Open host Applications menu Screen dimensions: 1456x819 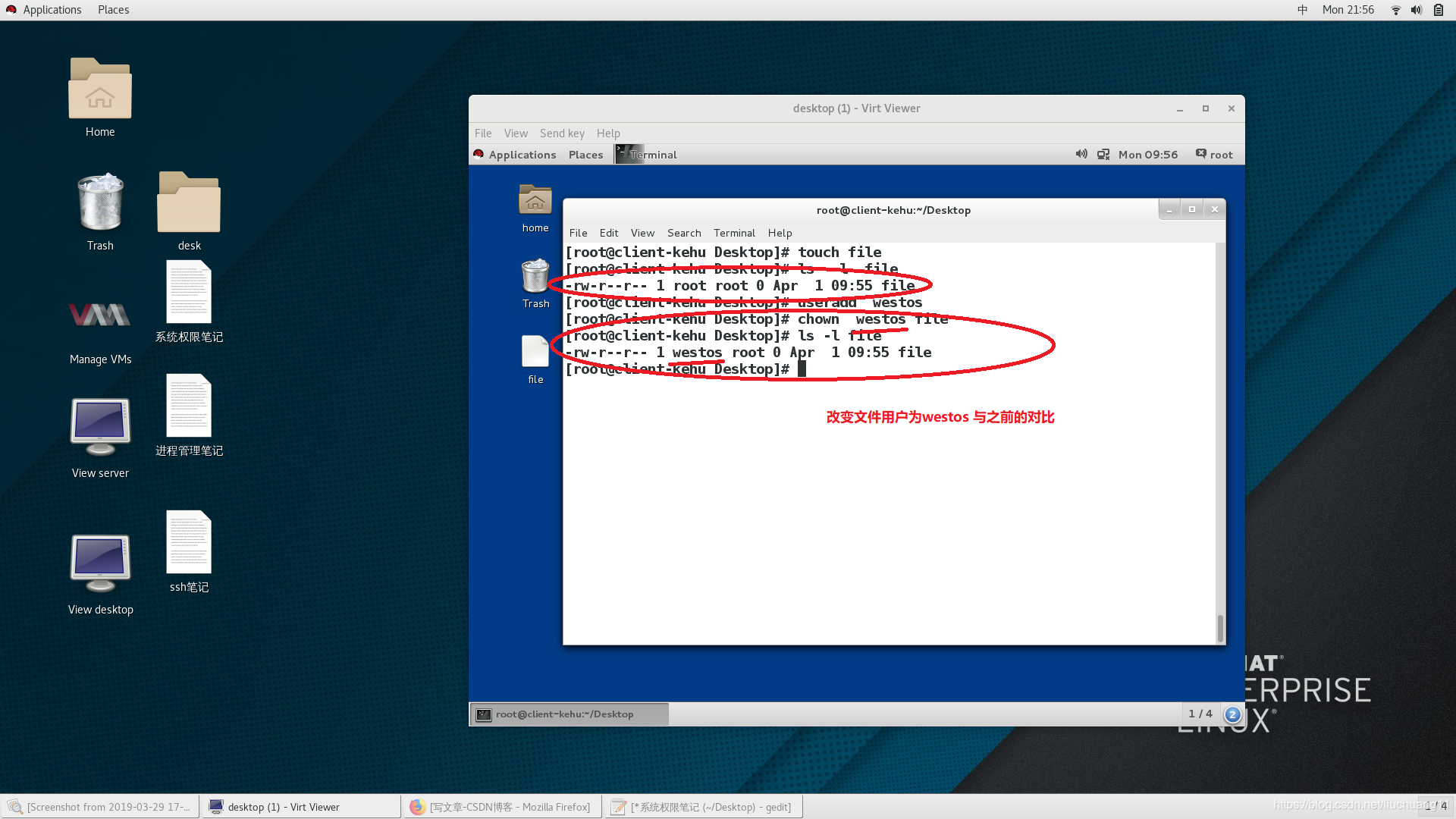pos(52,10)
